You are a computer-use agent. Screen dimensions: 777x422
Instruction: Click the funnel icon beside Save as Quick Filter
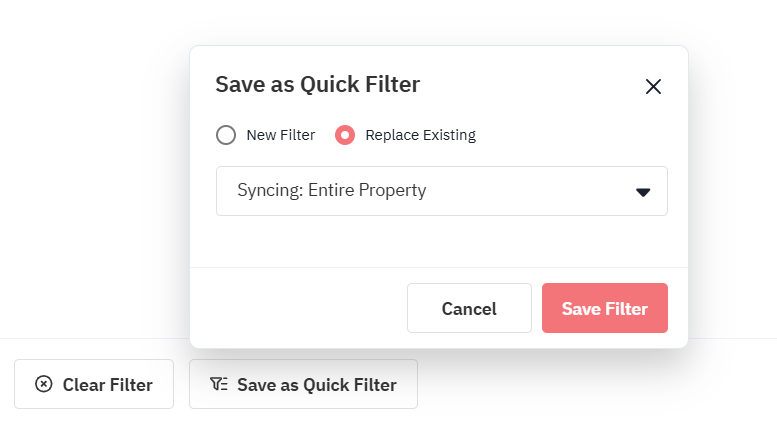click(219, 384)
